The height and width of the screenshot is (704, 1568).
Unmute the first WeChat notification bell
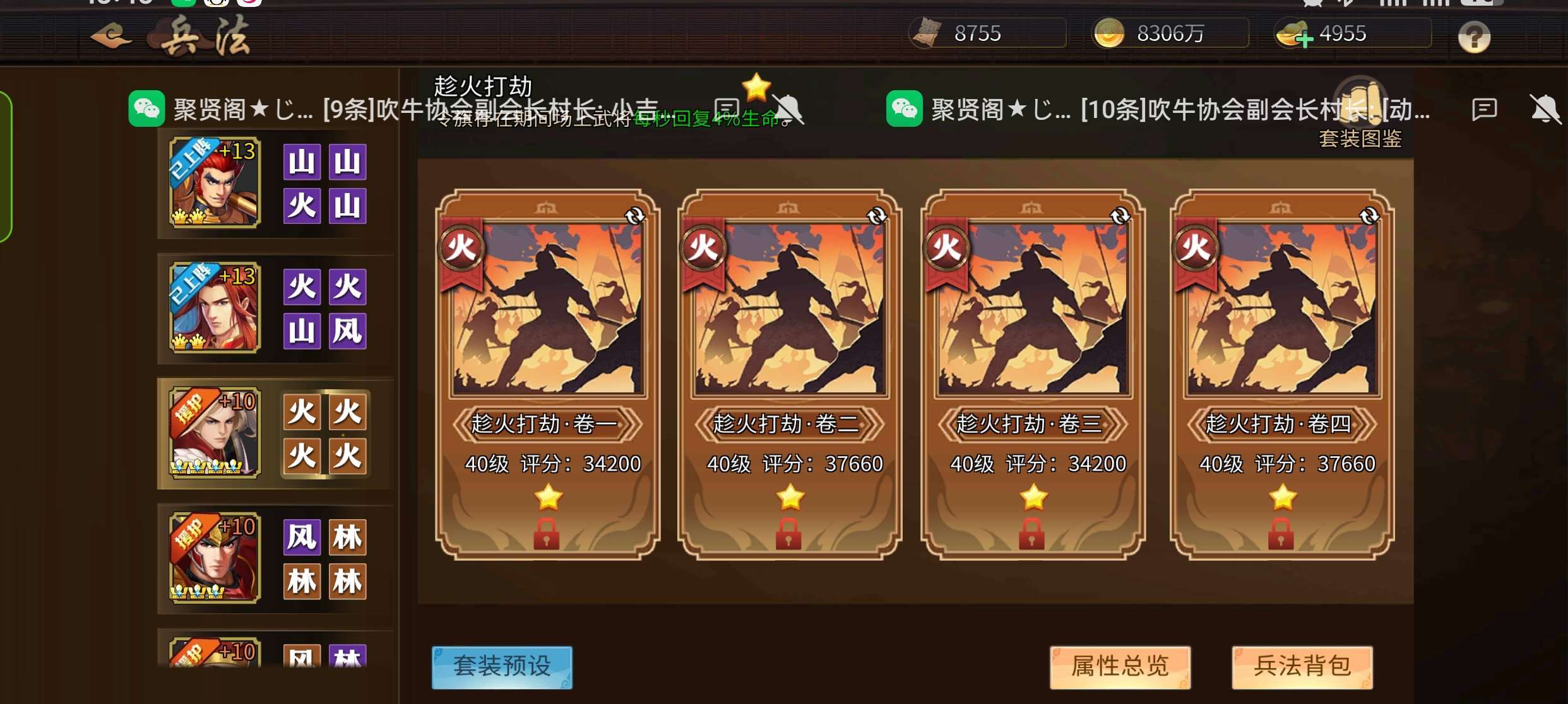pos(787,110)
